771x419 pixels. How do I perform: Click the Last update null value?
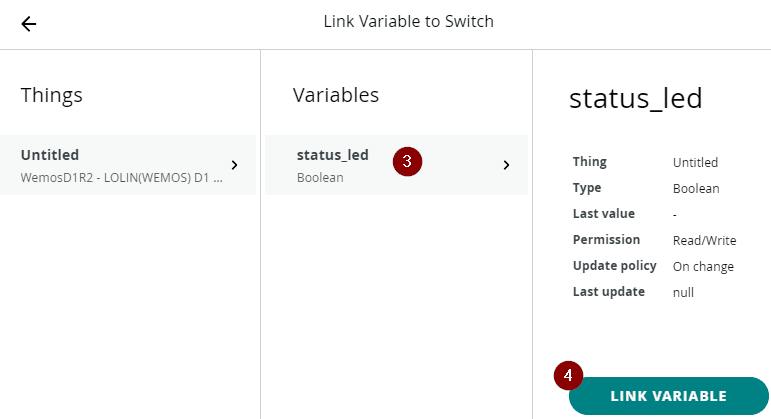click(683, 292)
